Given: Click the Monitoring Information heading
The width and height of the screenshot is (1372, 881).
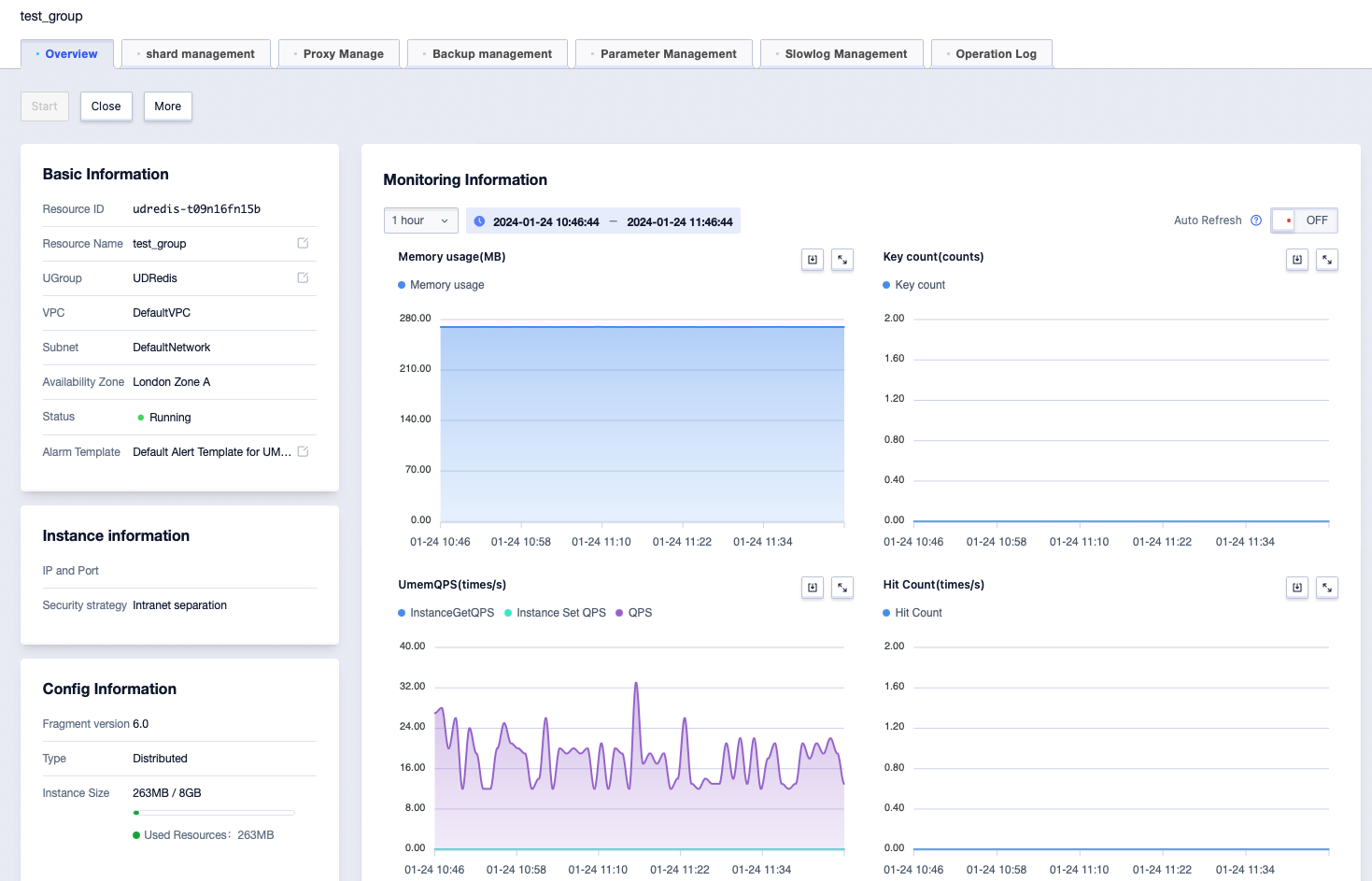Looking at the screenshot, I should pyautogui.click(x=465, y=179).
